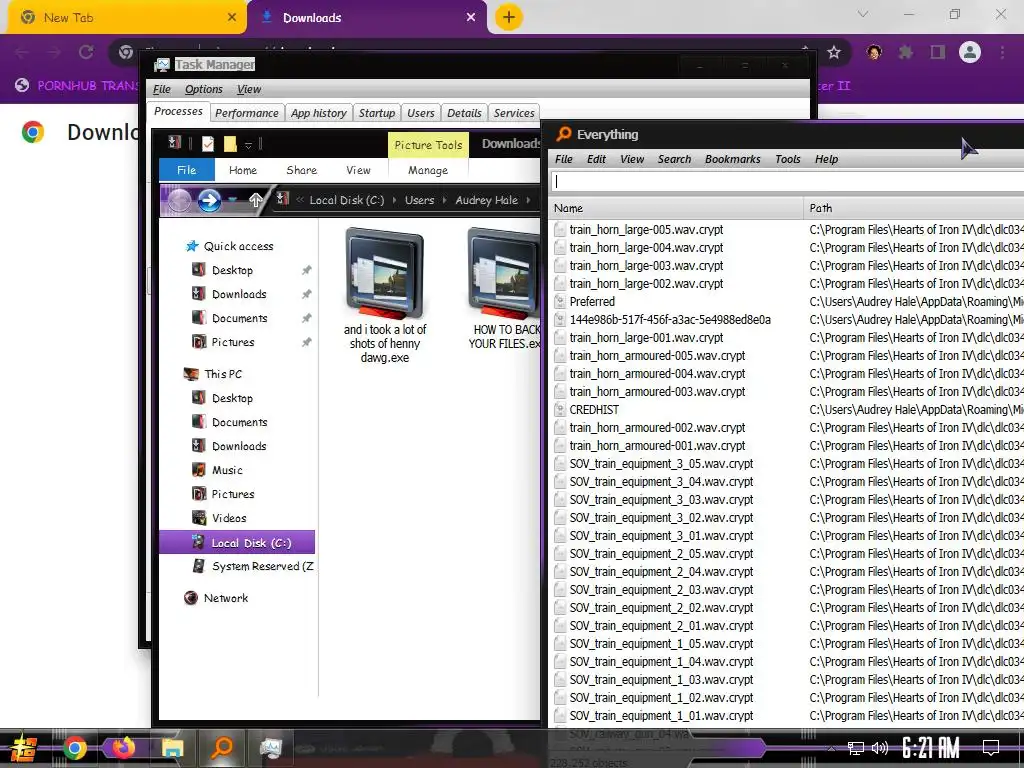Expand Users breadcrumb chevron
Screen dimensions: 1024x768
(x=445, y=200)
